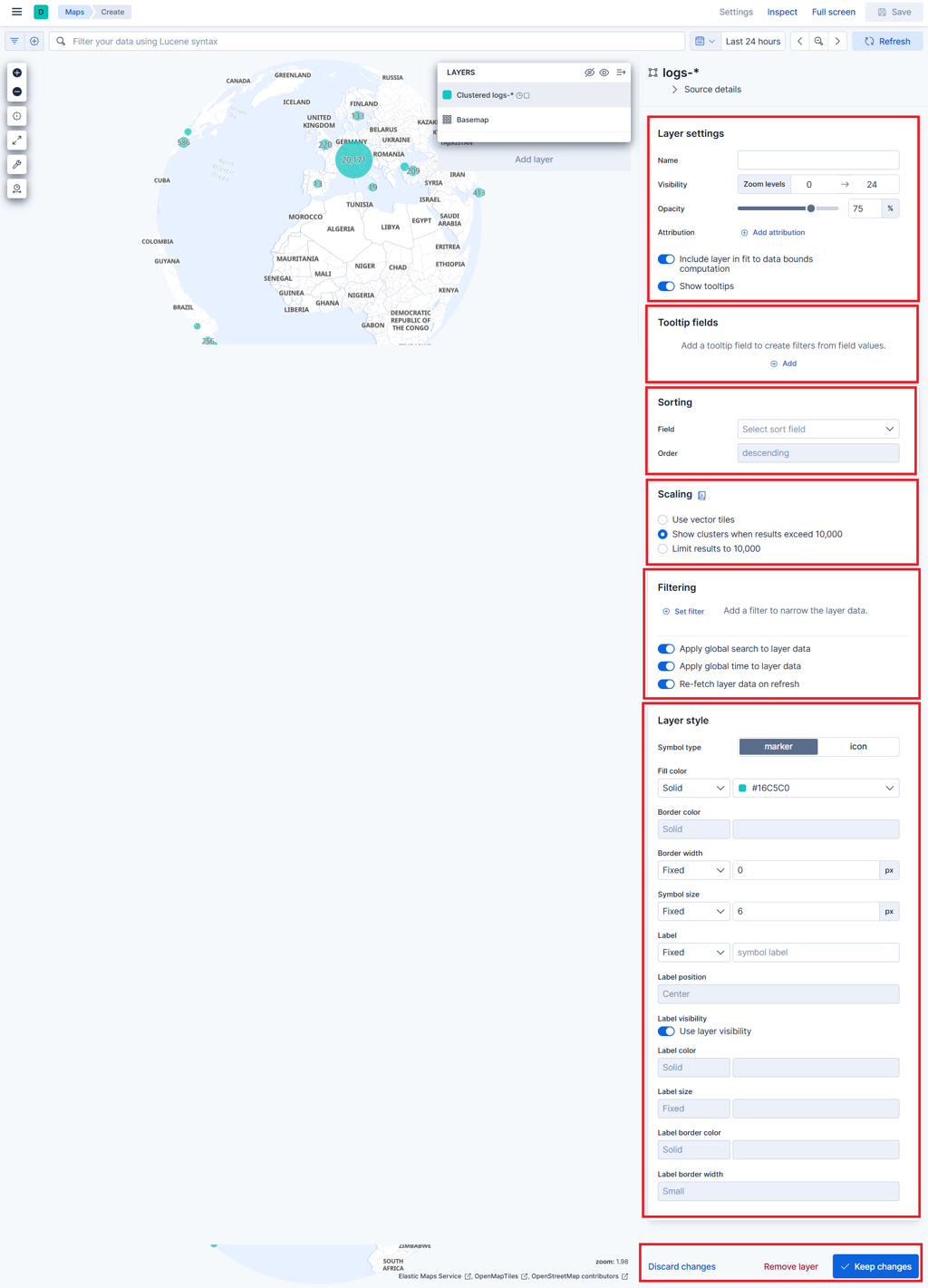
Task: Open Border width Fixed dropdown
Action: (x=693, y=870)
